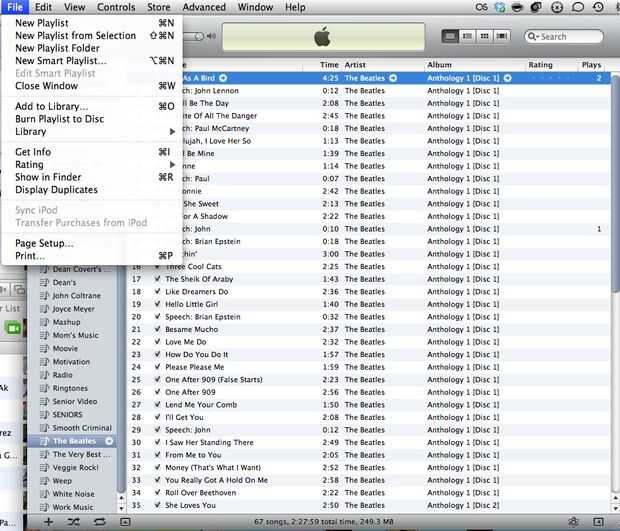Open the Edit menu
Screen dimensions: 620x531
(x=43, y=7)
